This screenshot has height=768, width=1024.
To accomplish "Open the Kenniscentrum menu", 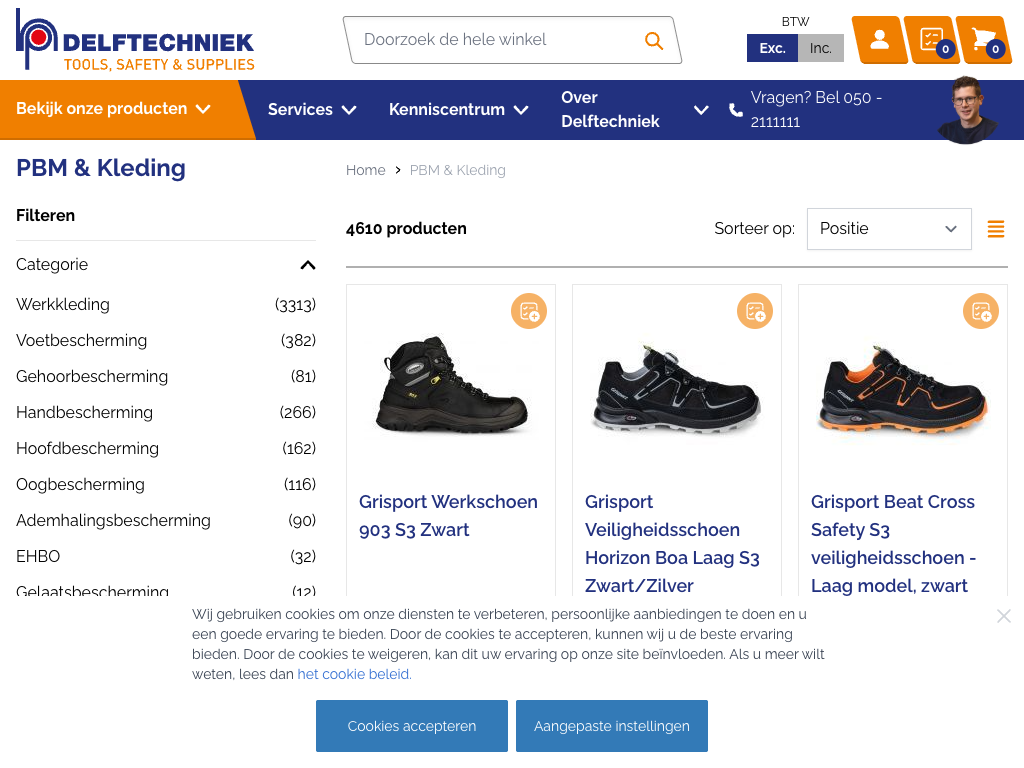I will [459, 110].
